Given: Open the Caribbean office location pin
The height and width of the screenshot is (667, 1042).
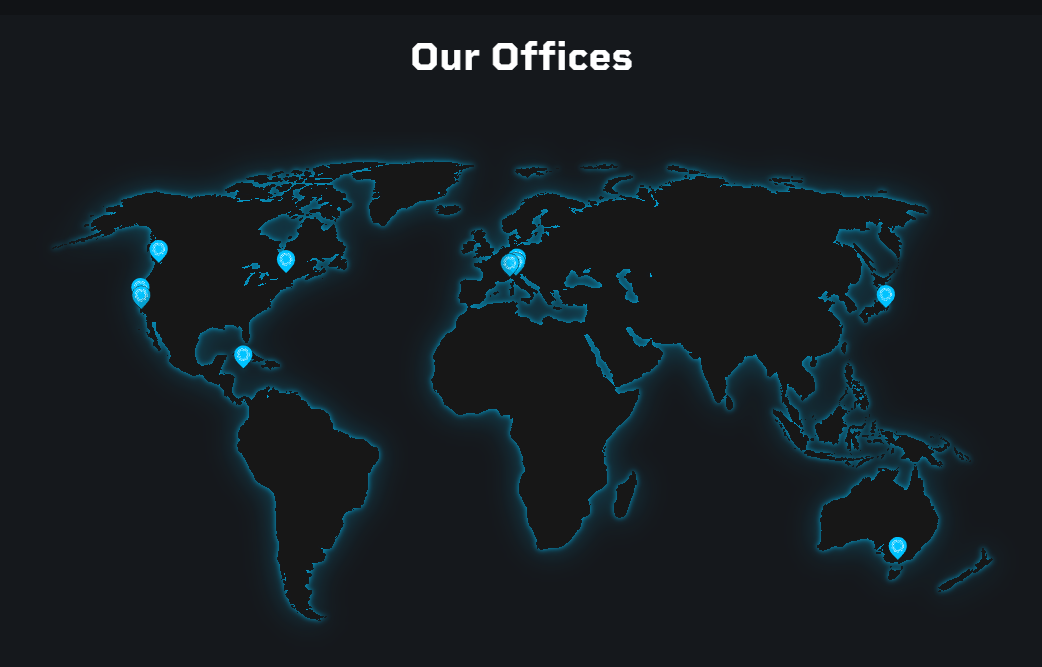Looking at the screenshot, I should (242, 355).
